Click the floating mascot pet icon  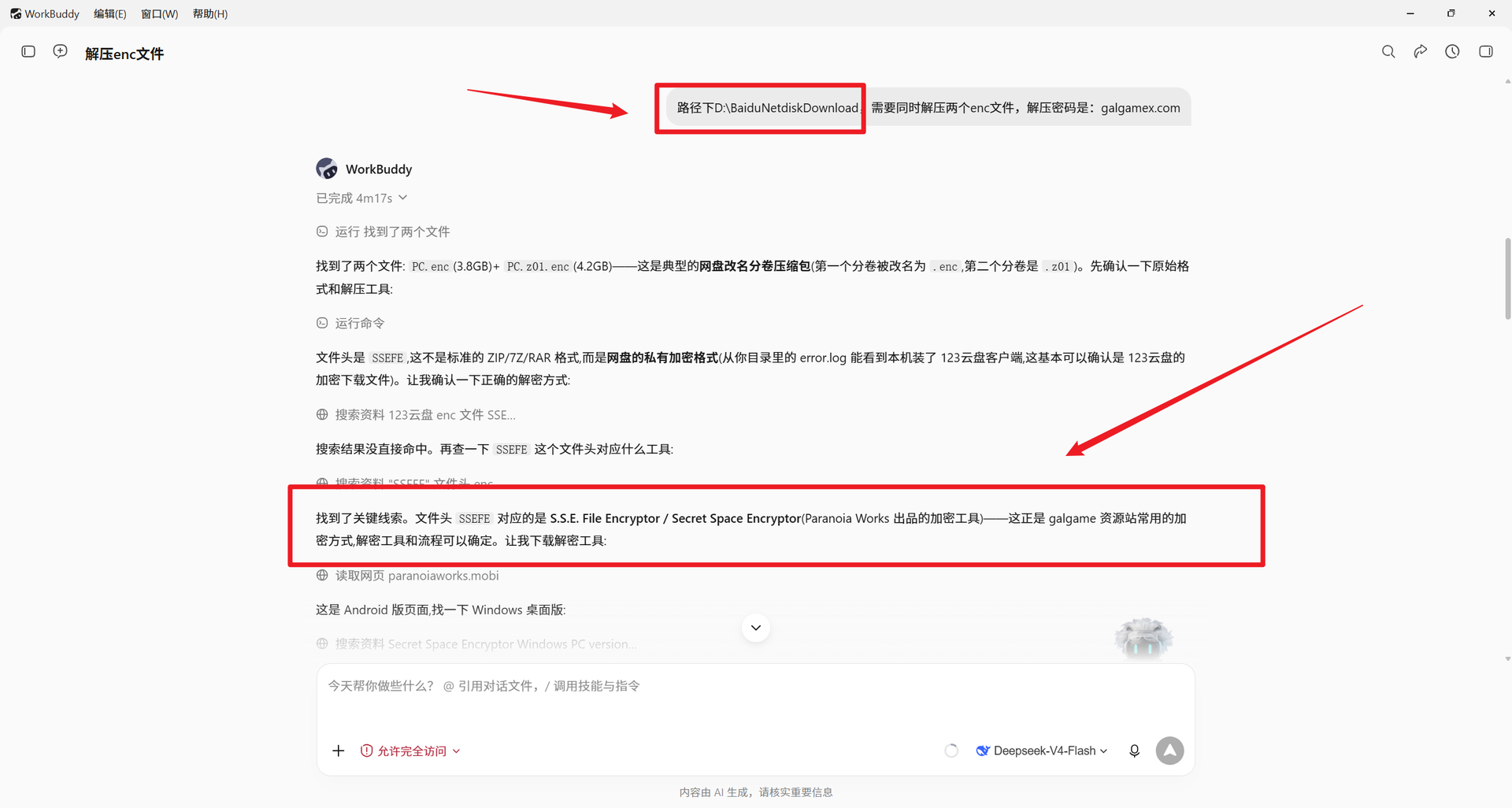(1143, 638)
